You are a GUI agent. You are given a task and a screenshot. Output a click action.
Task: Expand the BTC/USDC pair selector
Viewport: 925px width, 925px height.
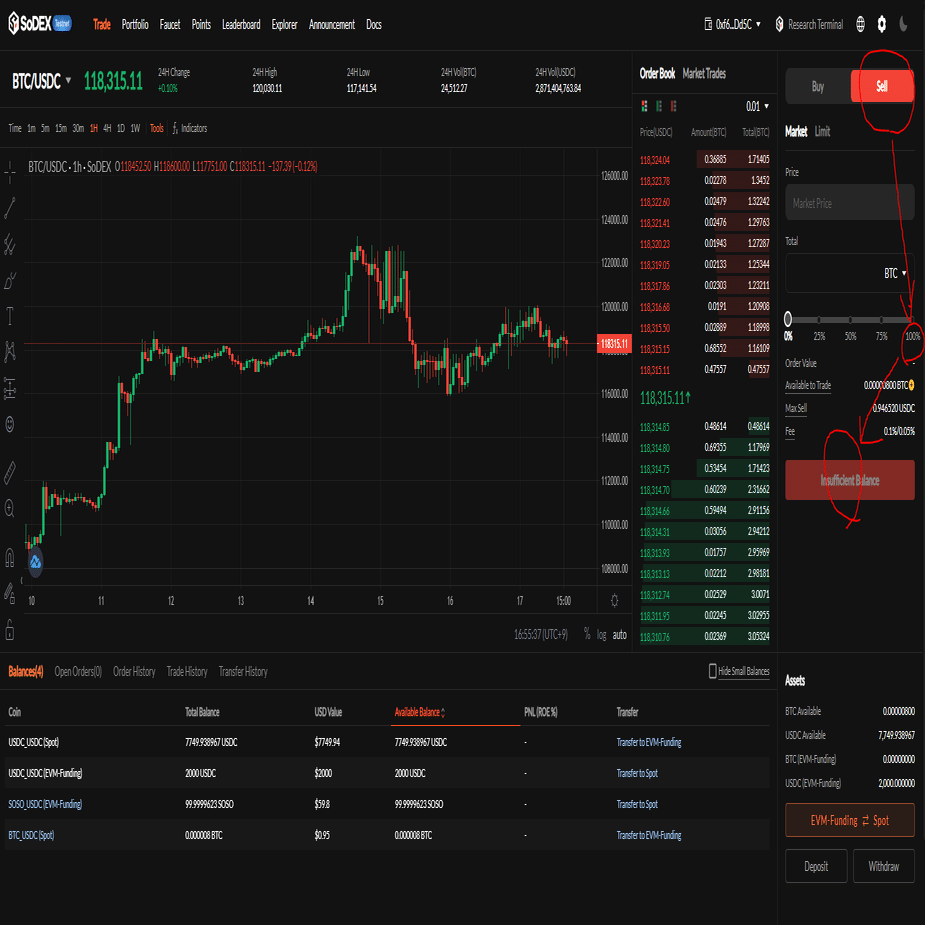pos(41,81)
